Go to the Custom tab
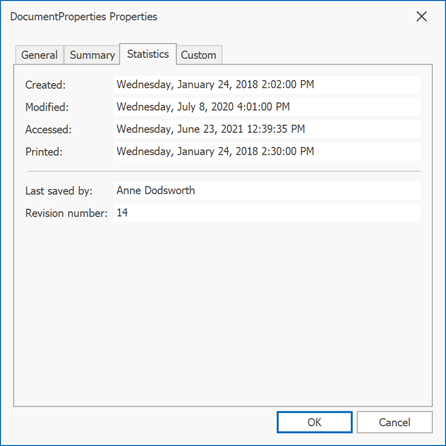The width and height of the screenshot is (446, 446). click(199, 55)
